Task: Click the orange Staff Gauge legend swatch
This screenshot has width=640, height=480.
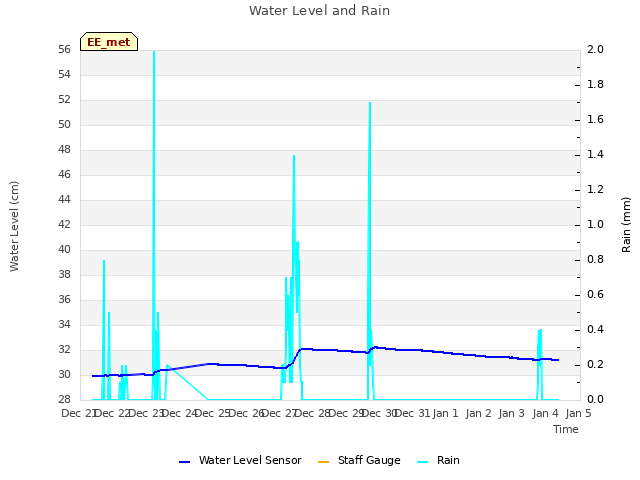Action: [x=323, y=462]
